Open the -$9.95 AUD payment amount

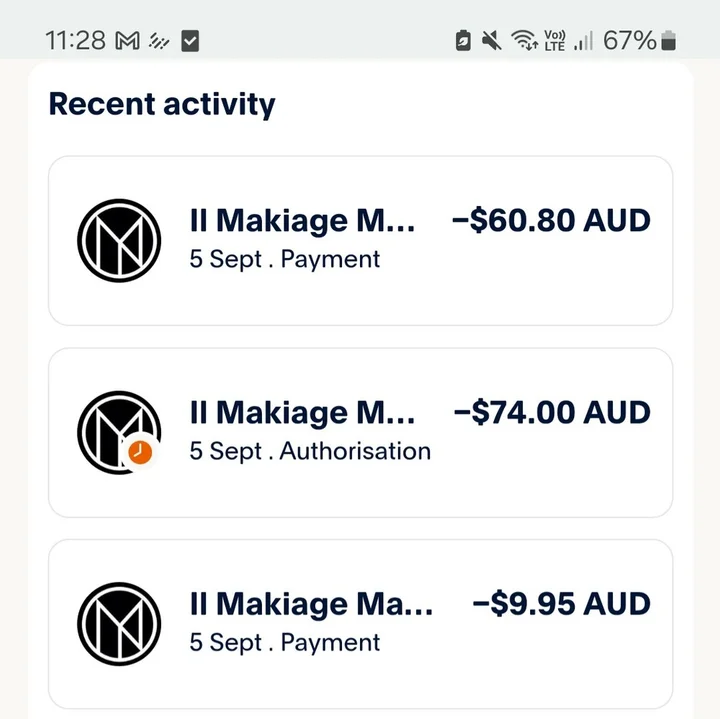(x=561, y=604)
